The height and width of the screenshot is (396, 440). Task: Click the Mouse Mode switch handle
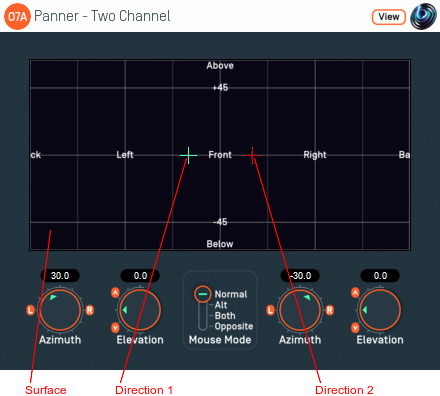click(x=203, y=294)
